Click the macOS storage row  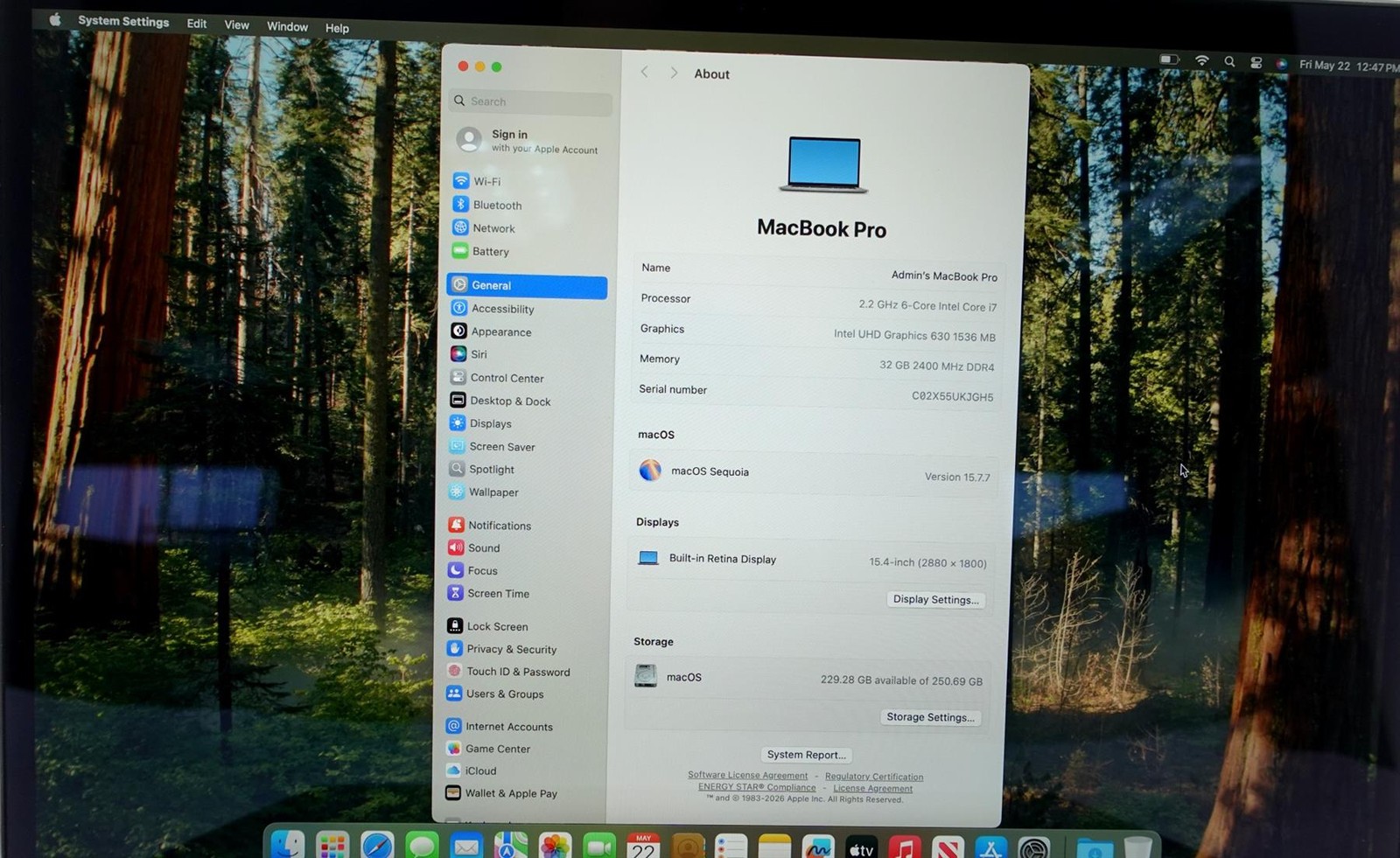[808, 678]
